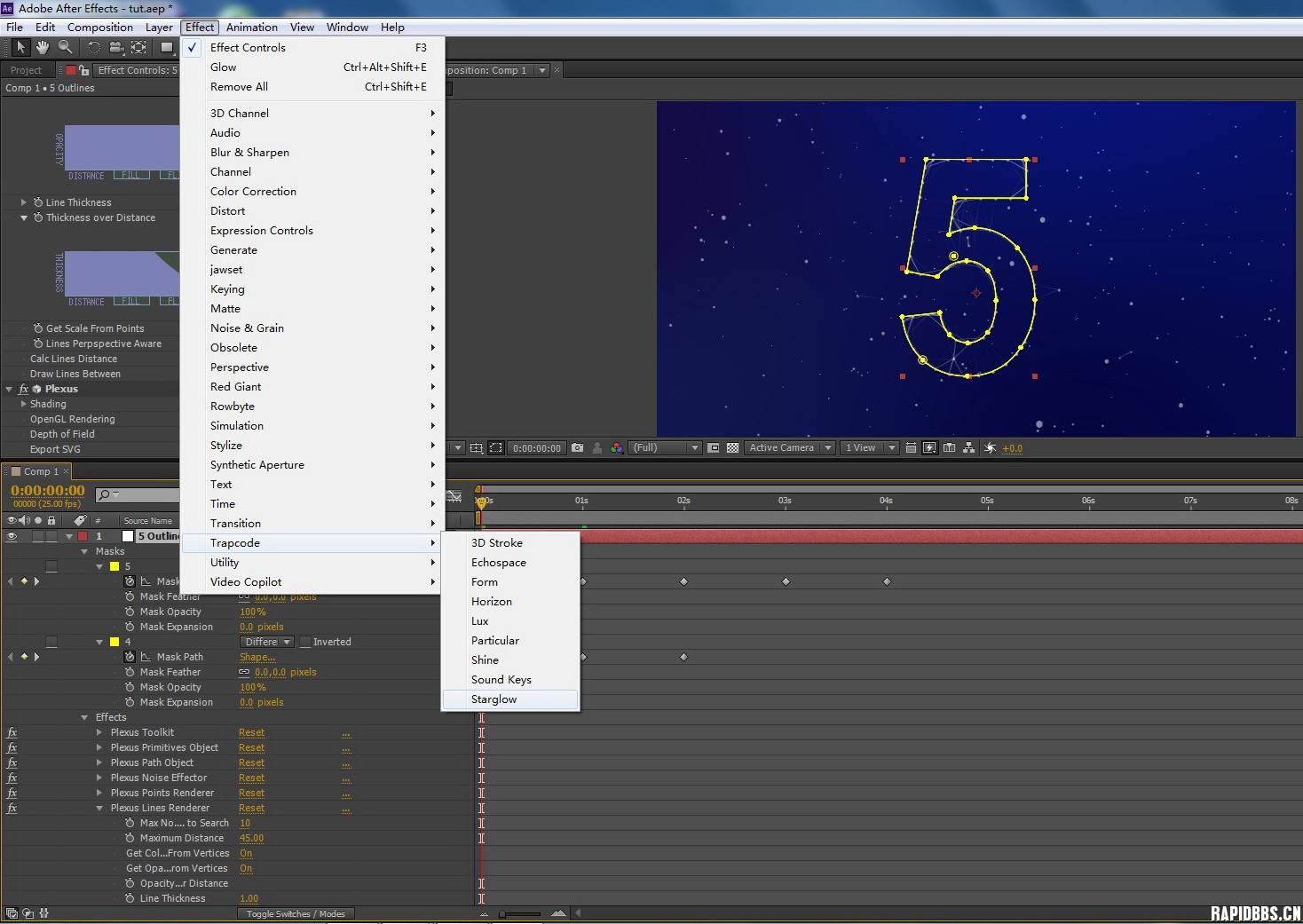This screenshot has height=924, width=1303.
Task: Click Mask Opacity stopwatch for mask 5
Action: pos(130,612)
